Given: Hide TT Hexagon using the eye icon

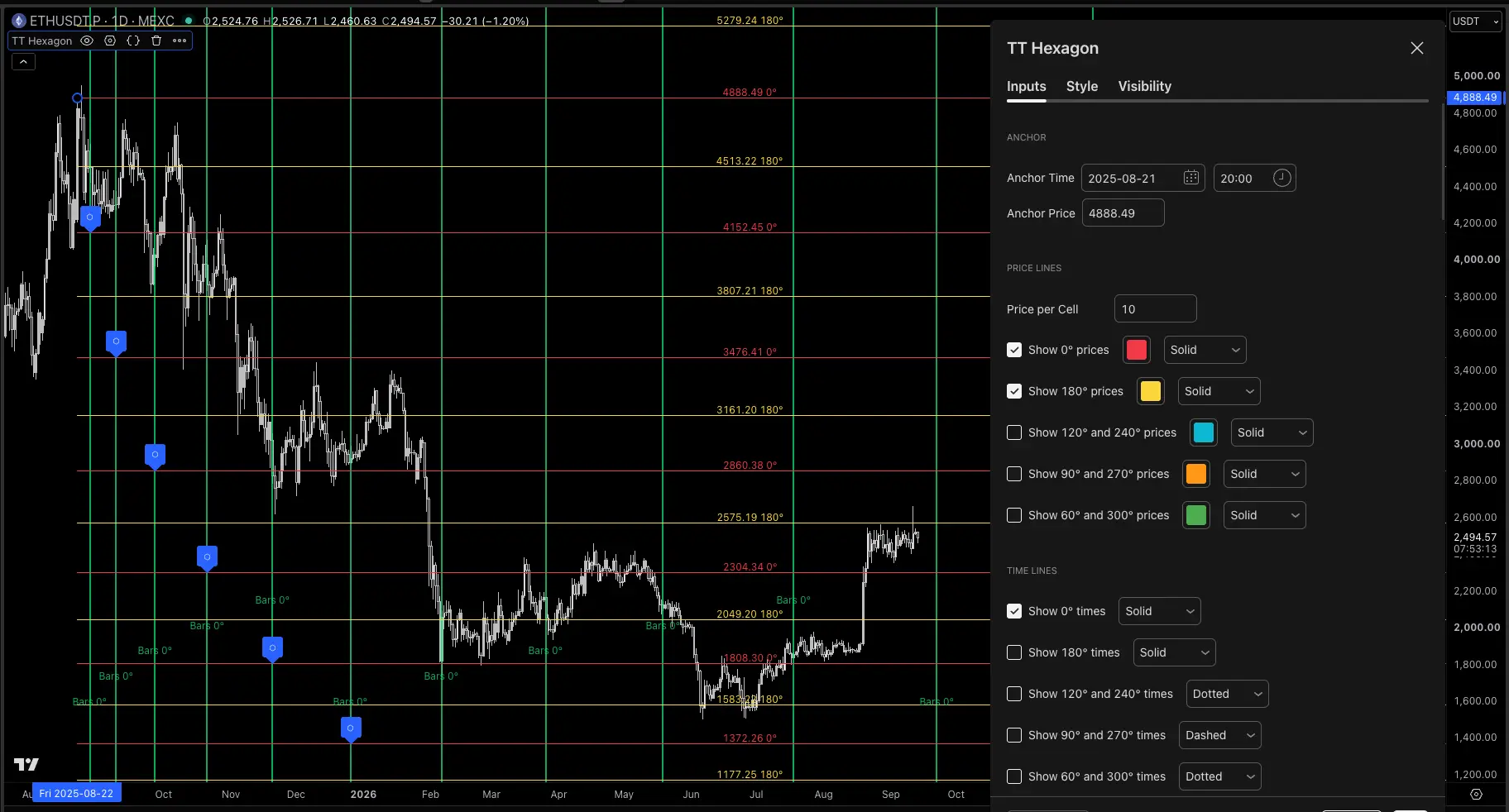Looking at the screenshot, I should (x=87, y=41).
